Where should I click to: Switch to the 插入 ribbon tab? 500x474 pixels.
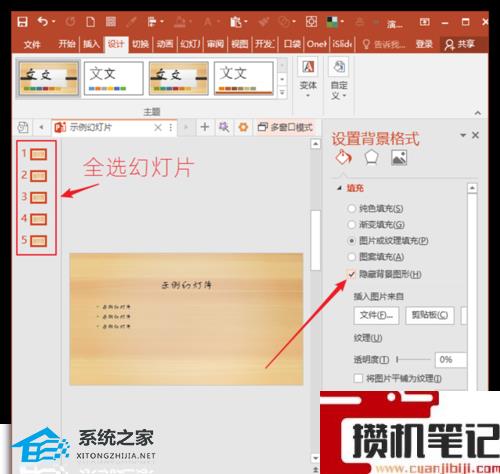click(x=91, y=44)
